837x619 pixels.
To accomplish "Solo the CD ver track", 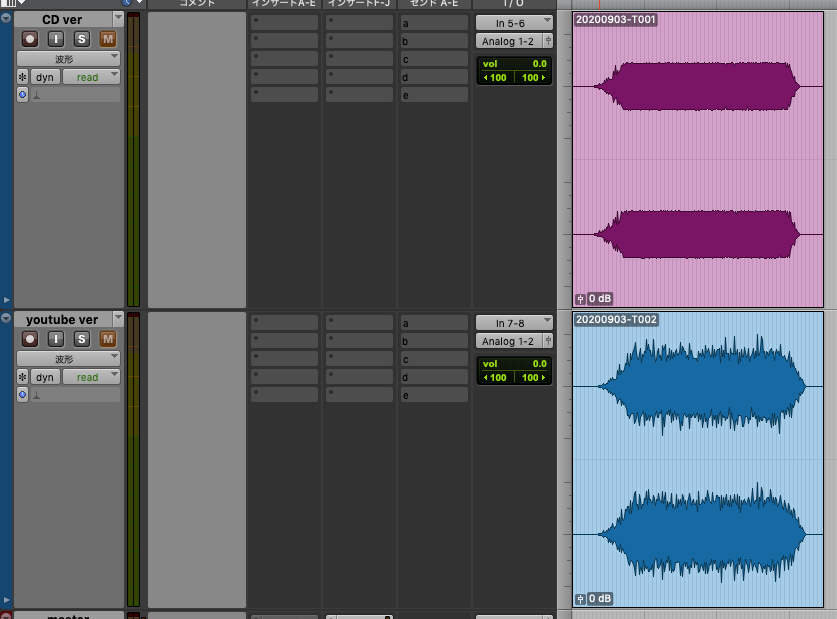I will click(82, 39).
